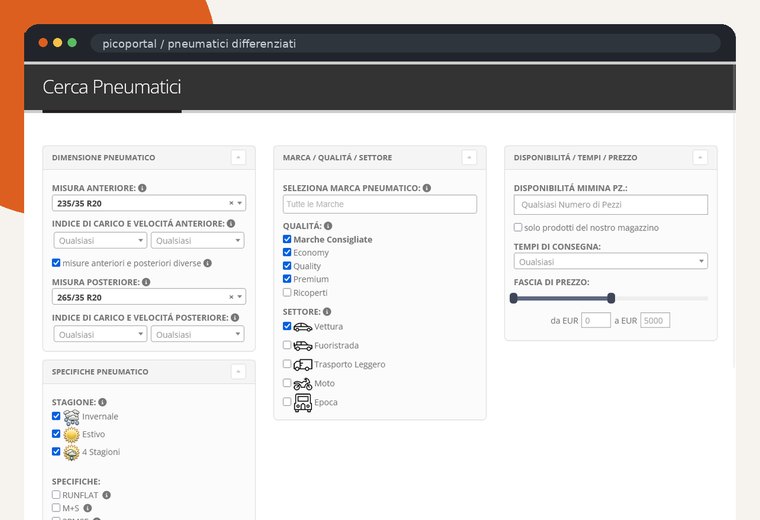Click the Fuoristrada off-road vehicle icon
This screenshot has width=760, height=520.
[302, 346]
